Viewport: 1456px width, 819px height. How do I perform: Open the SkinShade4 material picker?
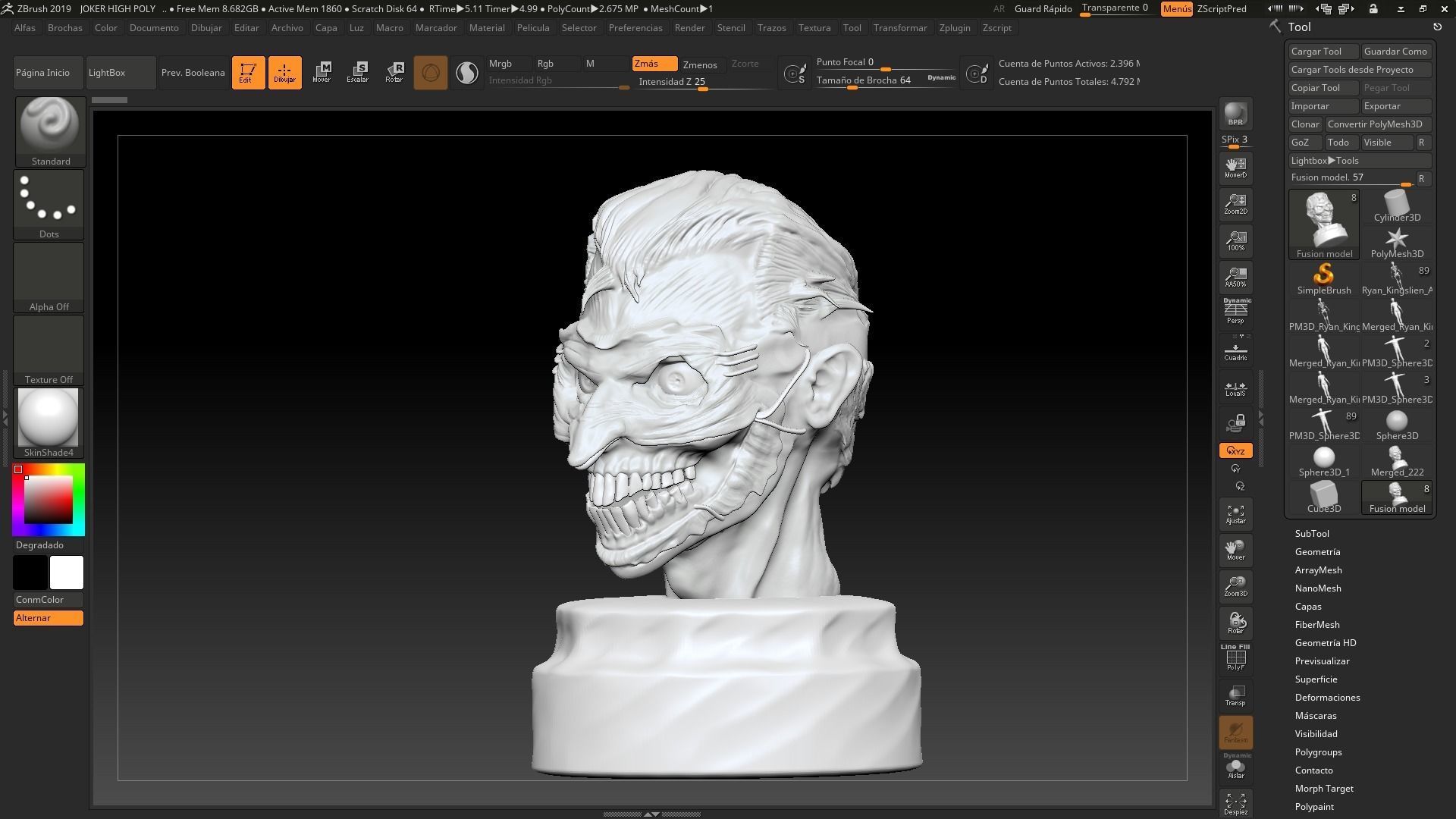(x=49, y=423)
